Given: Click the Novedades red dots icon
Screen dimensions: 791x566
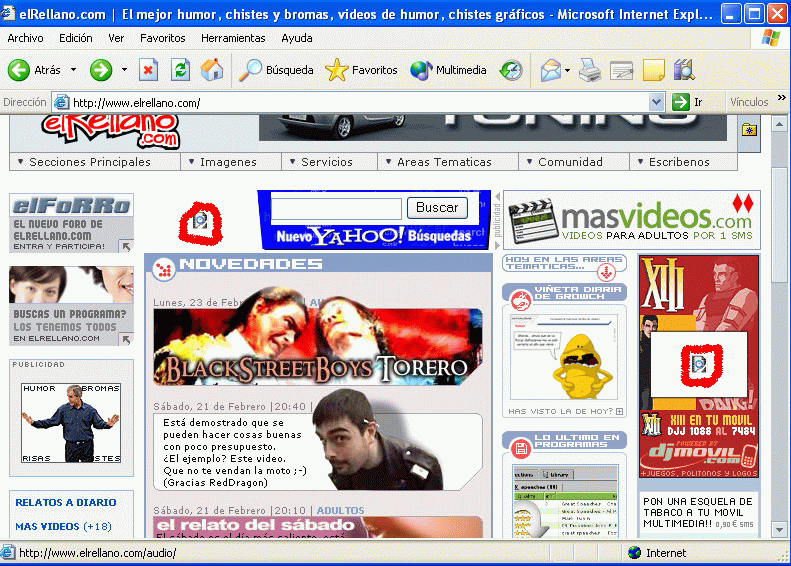Looking at the screenshot, I should click(x=163, y=269).
